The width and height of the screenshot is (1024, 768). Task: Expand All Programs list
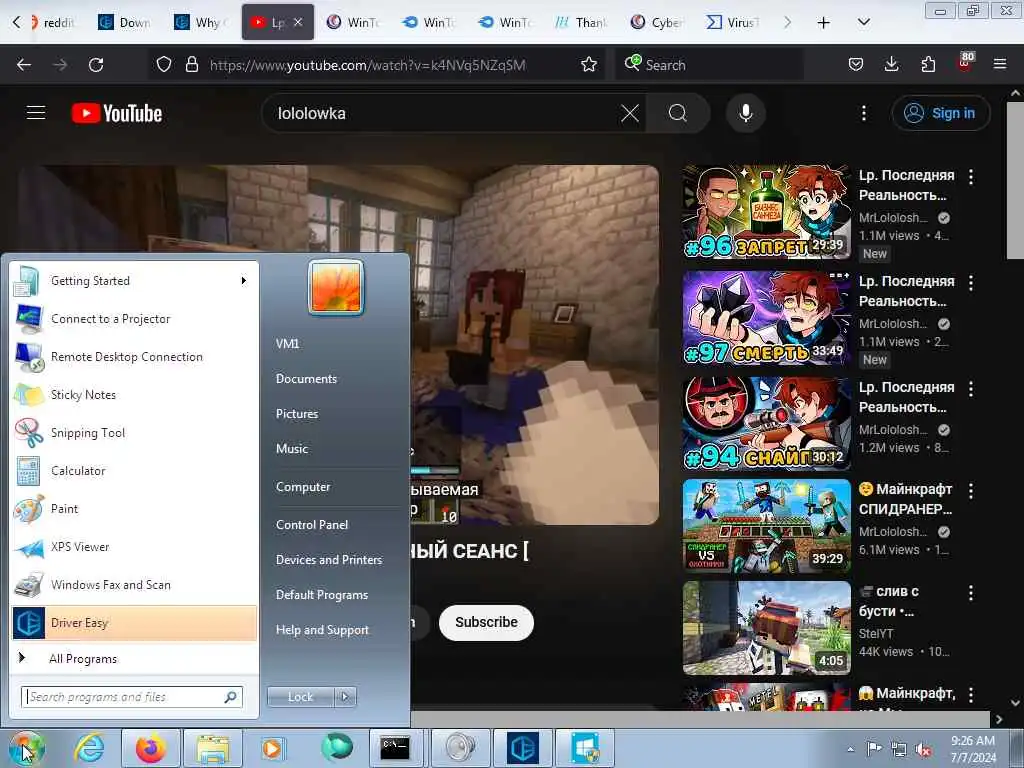pyautogui.click(x=134, y=658)
